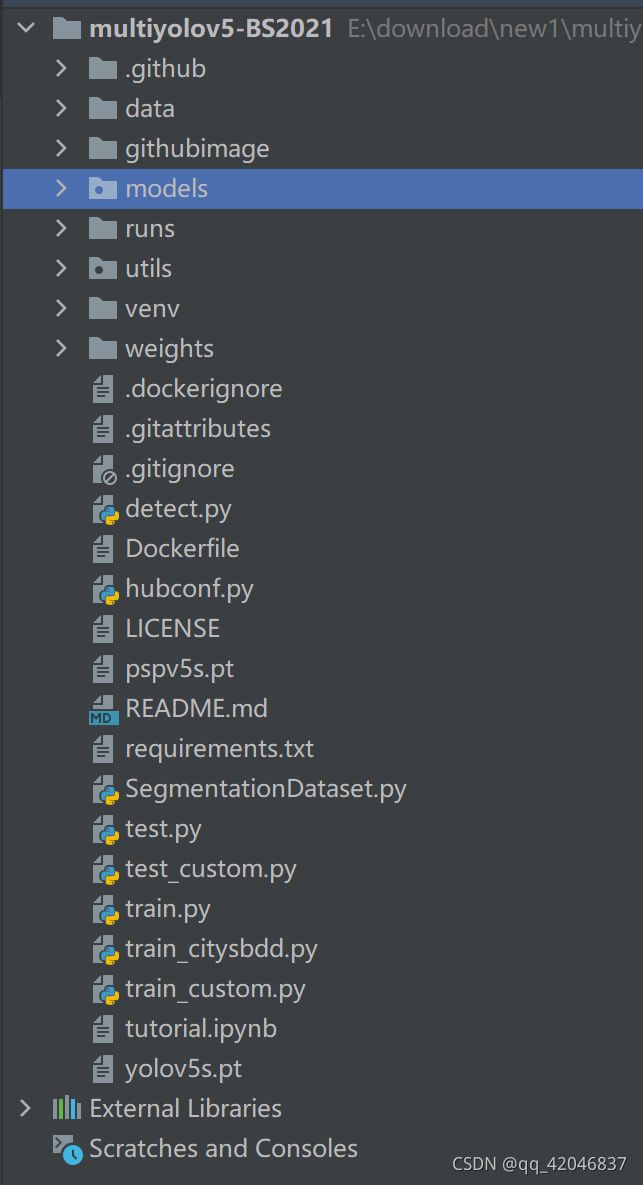
Task: Select requirements.txt file
Action: point(219,749)
